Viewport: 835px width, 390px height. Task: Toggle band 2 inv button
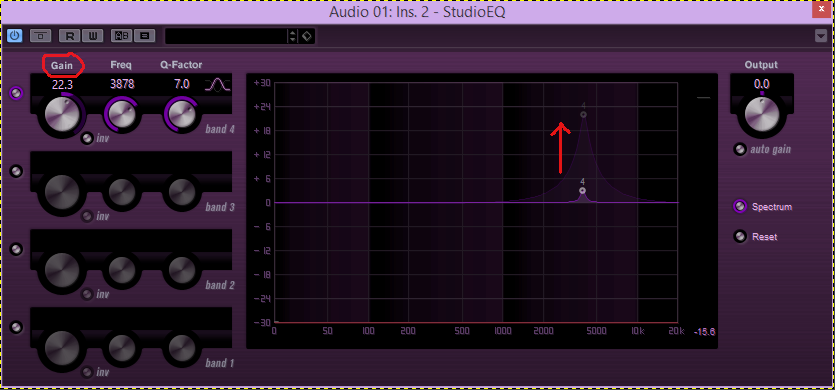[x=87, y=294]
